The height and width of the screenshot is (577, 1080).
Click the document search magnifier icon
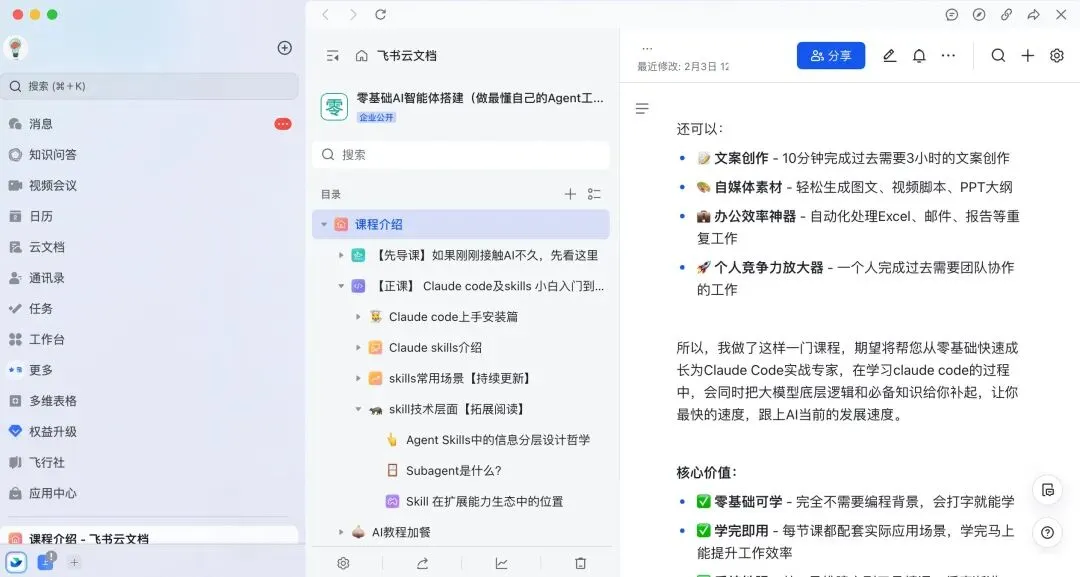pyautogui.click(x=998, y=56)
